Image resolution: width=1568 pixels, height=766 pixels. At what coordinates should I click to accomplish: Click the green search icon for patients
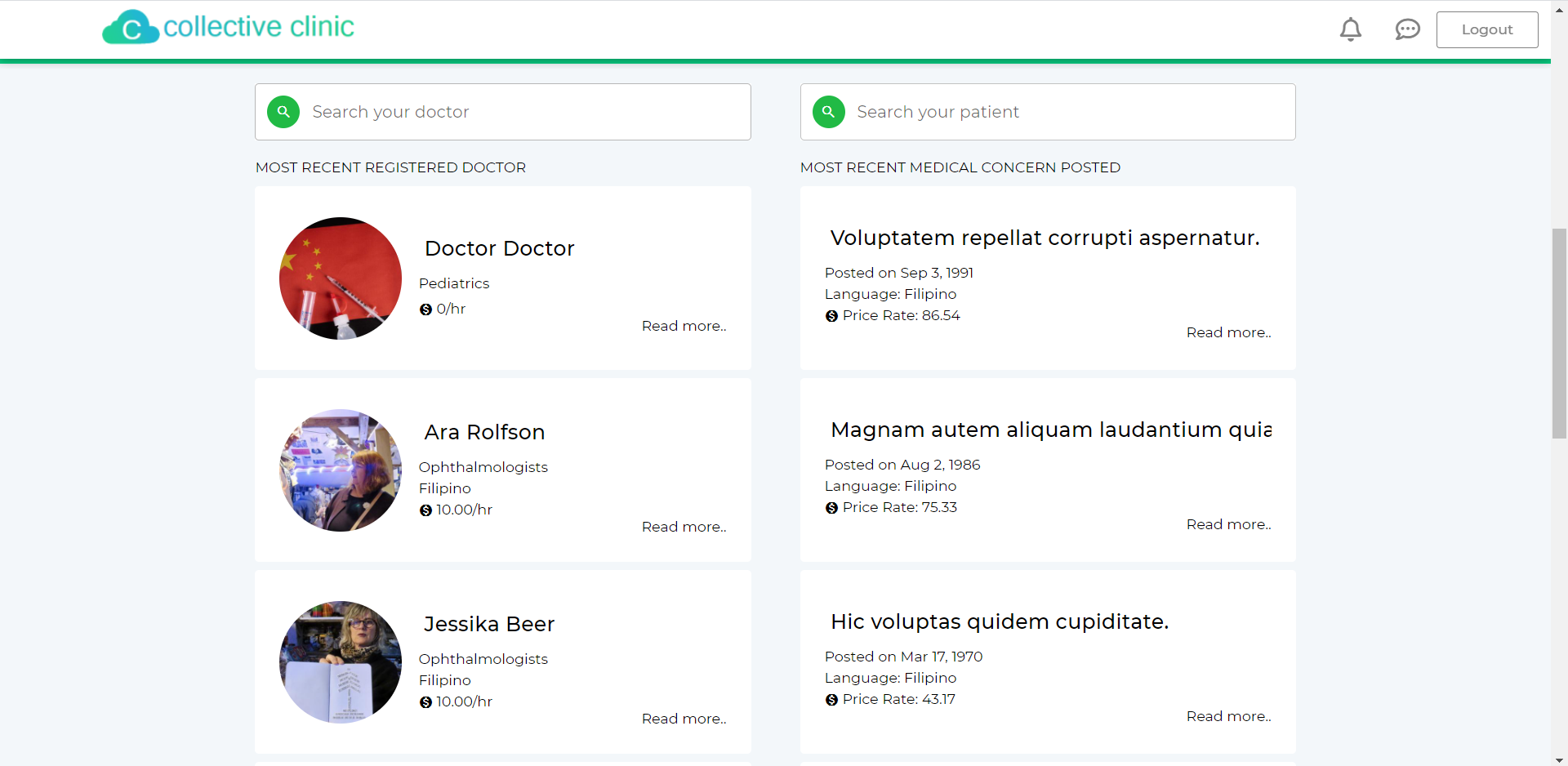(x=828, y=112)
